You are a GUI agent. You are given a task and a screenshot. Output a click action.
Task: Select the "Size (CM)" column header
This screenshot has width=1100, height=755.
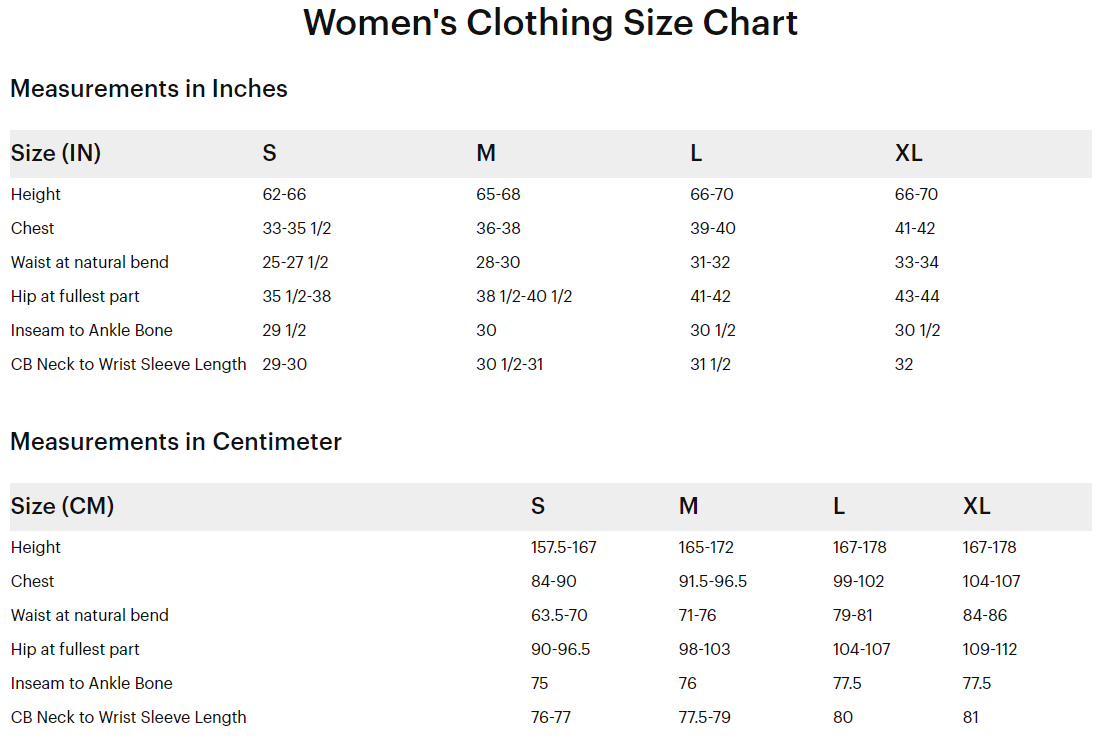[x=62, y=507]
